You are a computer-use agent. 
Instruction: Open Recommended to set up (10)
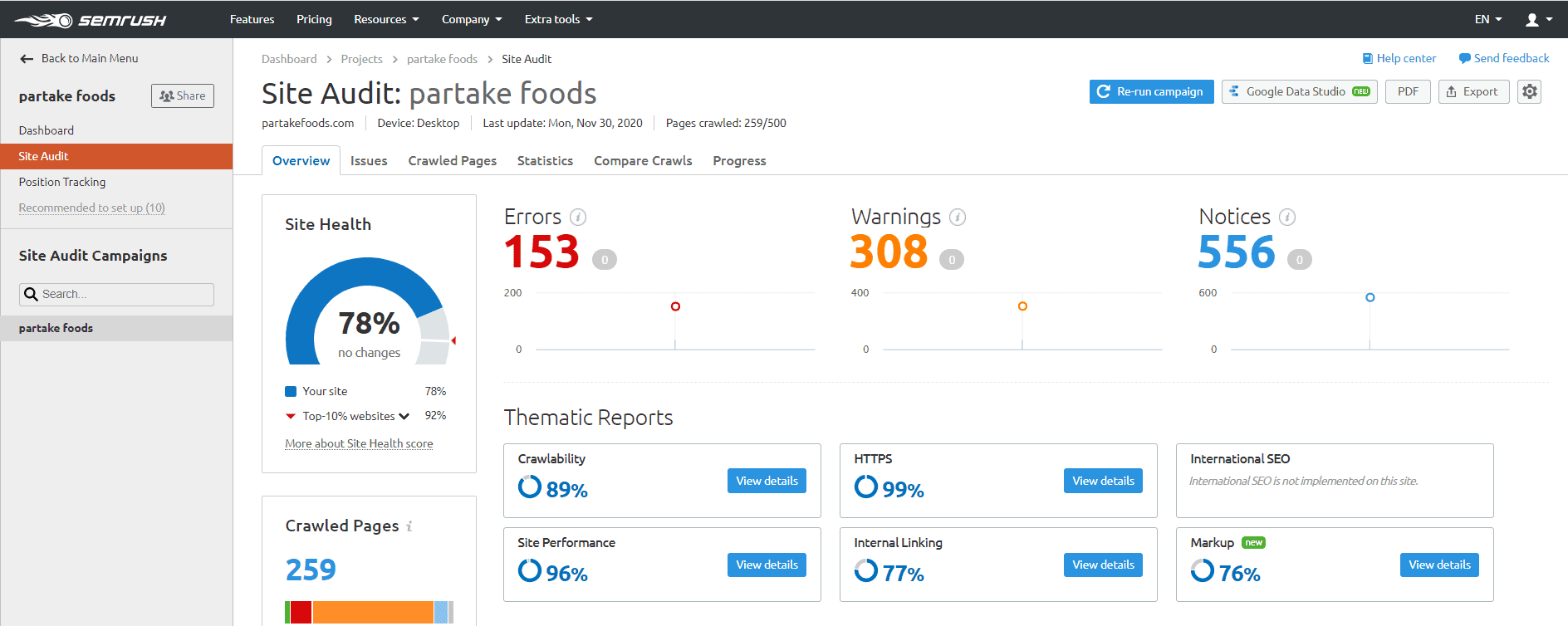pos(92,208)
